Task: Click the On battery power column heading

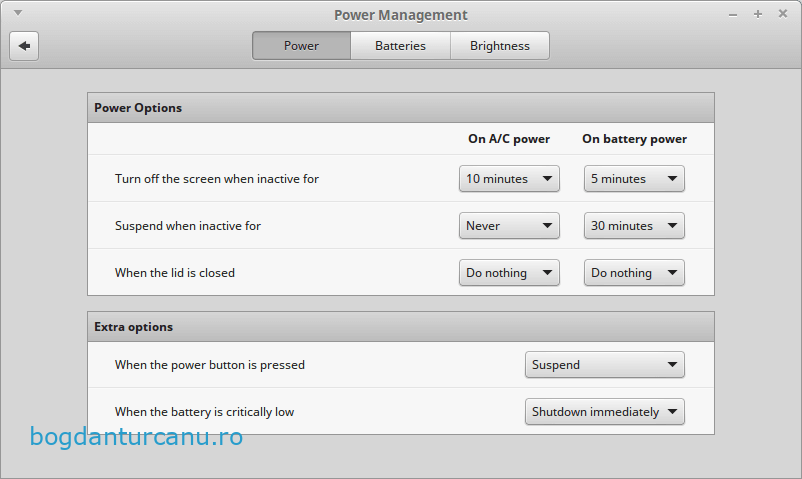Action: [634, 139]
